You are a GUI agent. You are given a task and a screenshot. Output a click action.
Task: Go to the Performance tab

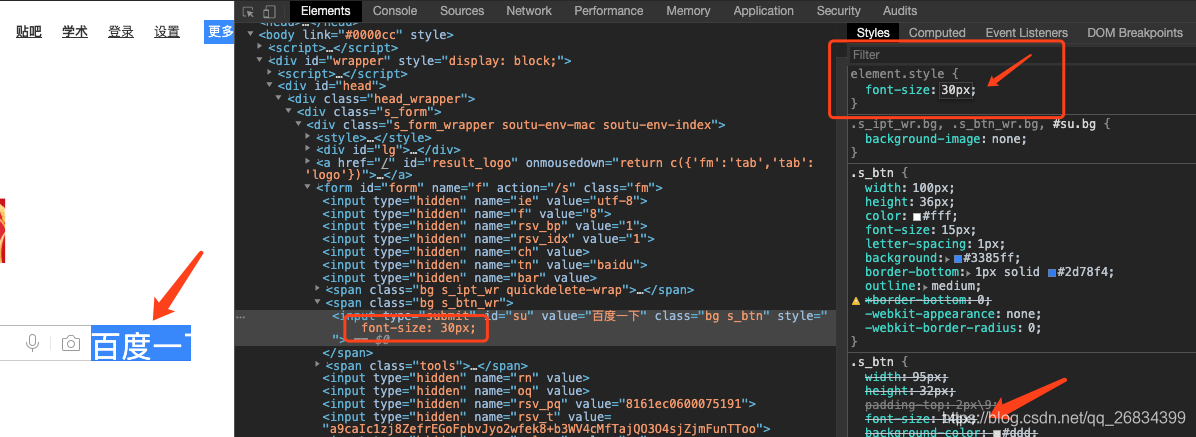click(x=609, y=11)
